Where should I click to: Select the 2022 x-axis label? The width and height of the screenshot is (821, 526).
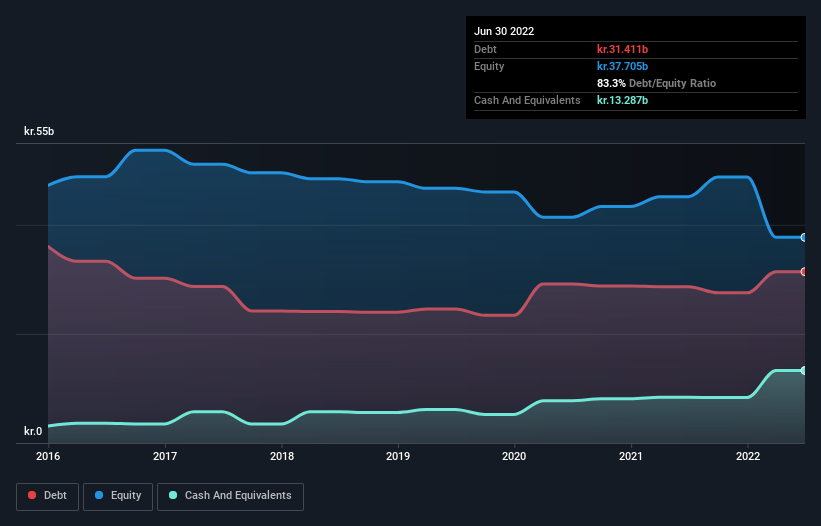748,456
